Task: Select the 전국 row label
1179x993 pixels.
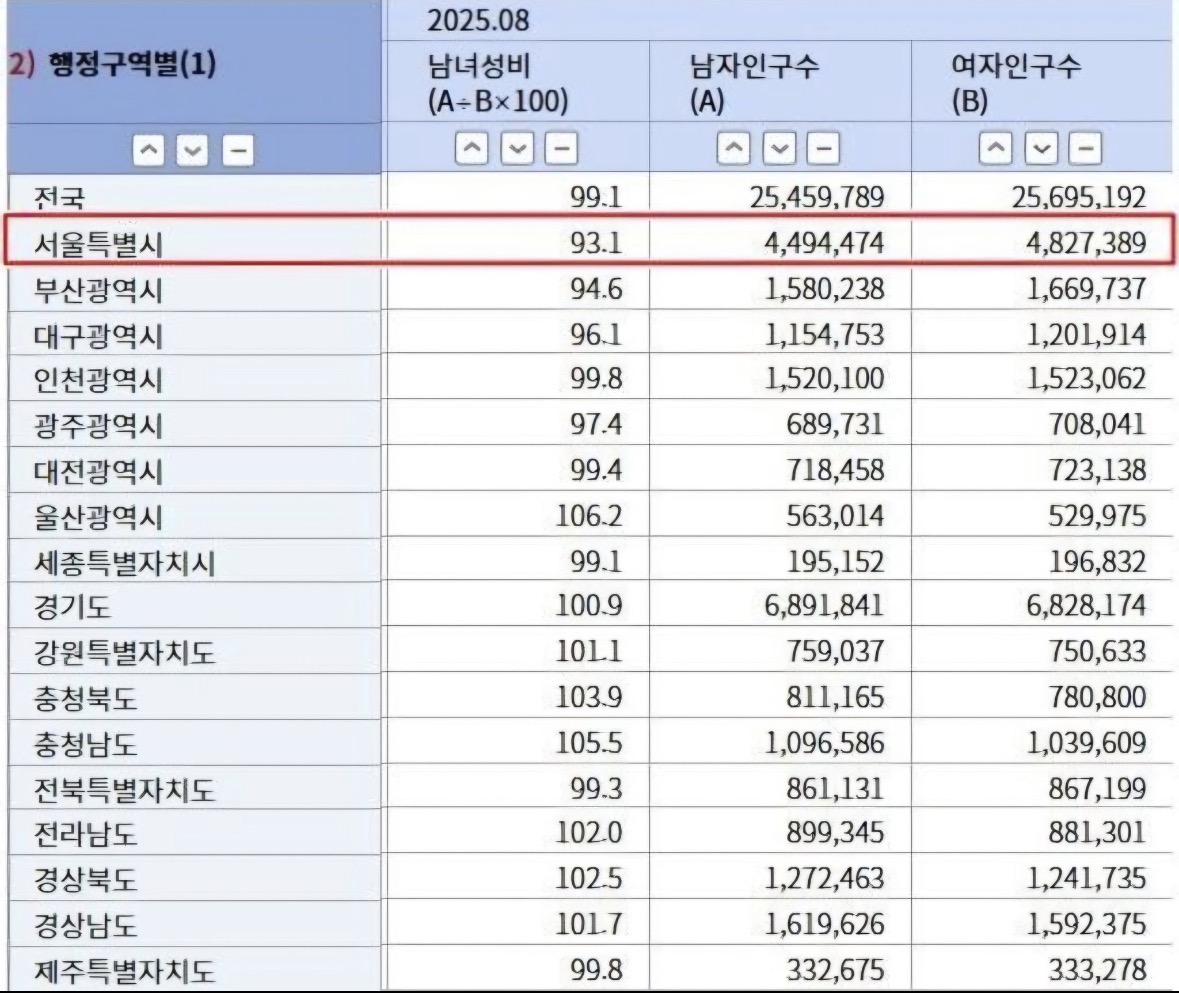Action: coord(61,197)
